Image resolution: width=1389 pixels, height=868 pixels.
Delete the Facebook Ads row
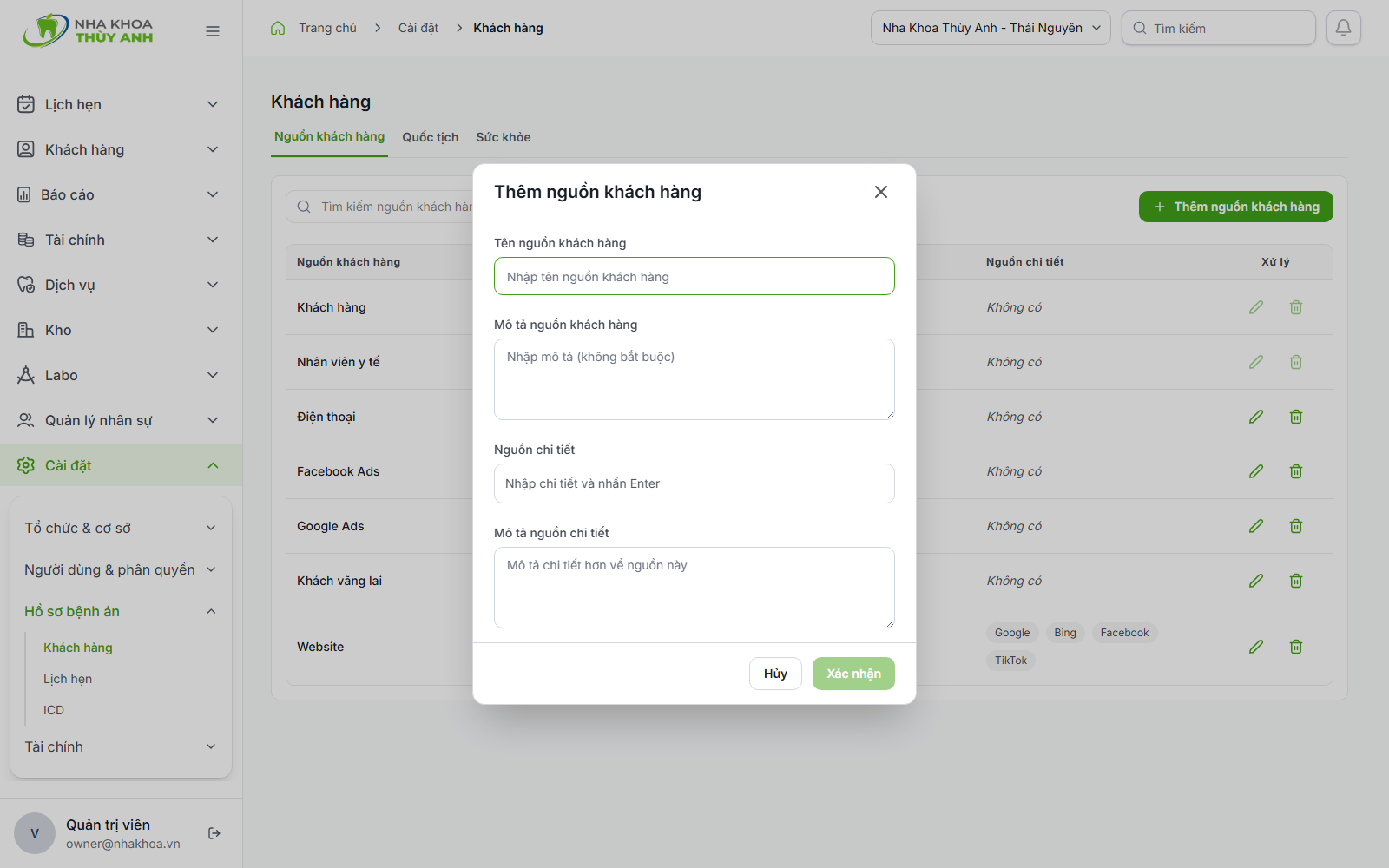pyautogui.click(x=1296, y=471)
